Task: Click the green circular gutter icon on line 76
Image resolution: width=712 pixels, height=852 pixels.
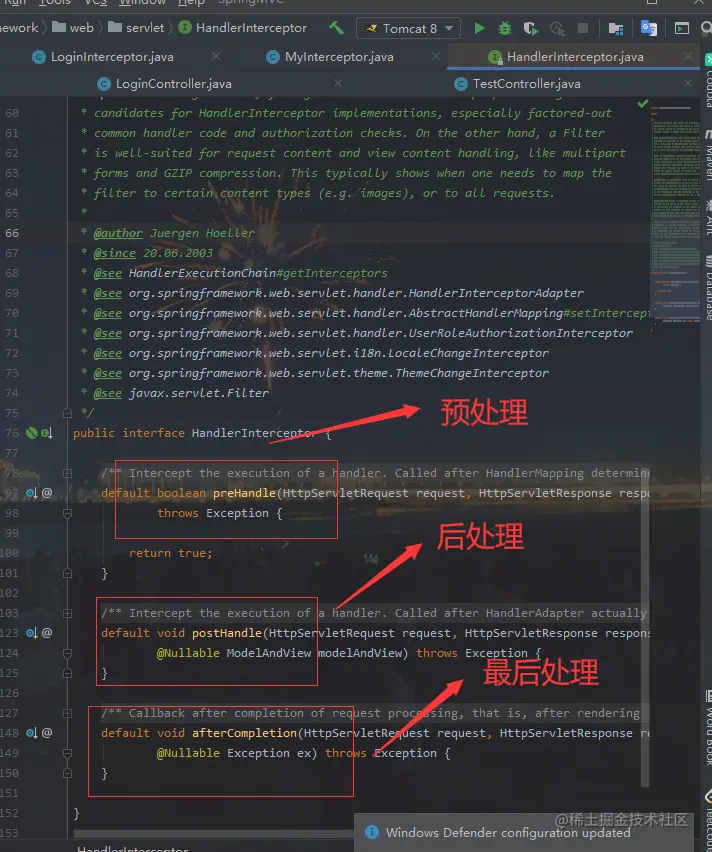Action: 32,433
